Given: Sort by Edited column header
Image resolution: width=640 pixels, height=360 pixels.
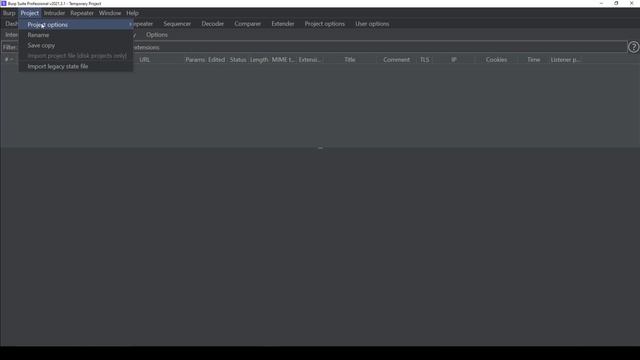Looking at the screenshot, I should pos(216,60).
